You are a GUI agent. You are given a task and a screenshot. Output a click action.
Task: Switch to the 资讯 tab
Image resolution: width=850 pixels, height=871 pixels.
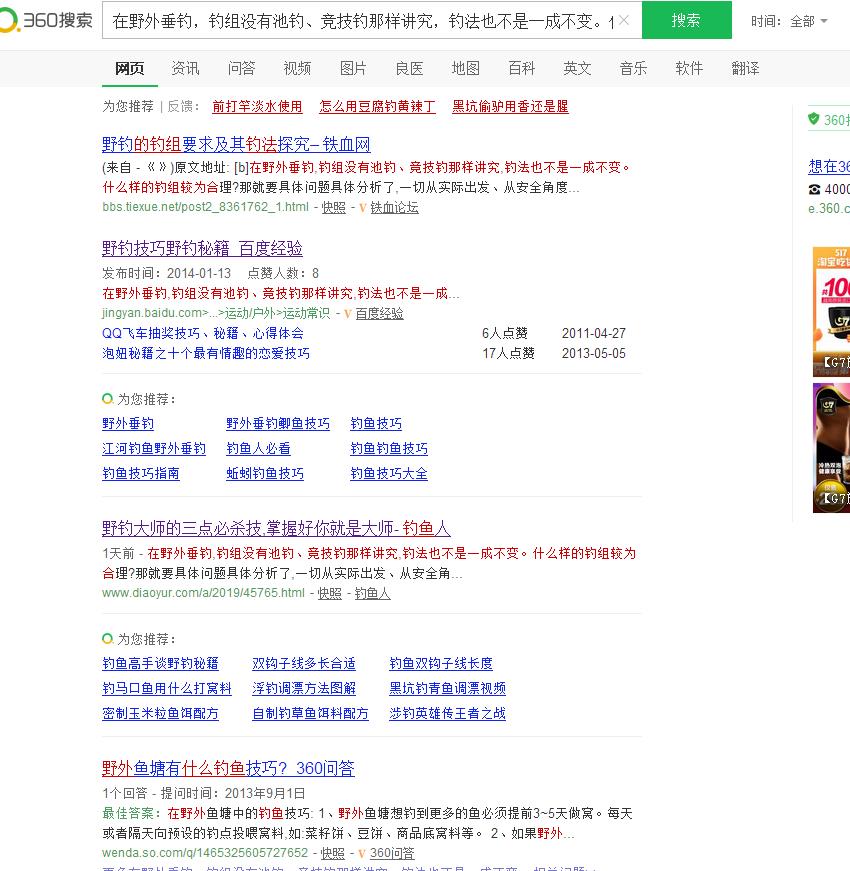click(x=186, y=68)
